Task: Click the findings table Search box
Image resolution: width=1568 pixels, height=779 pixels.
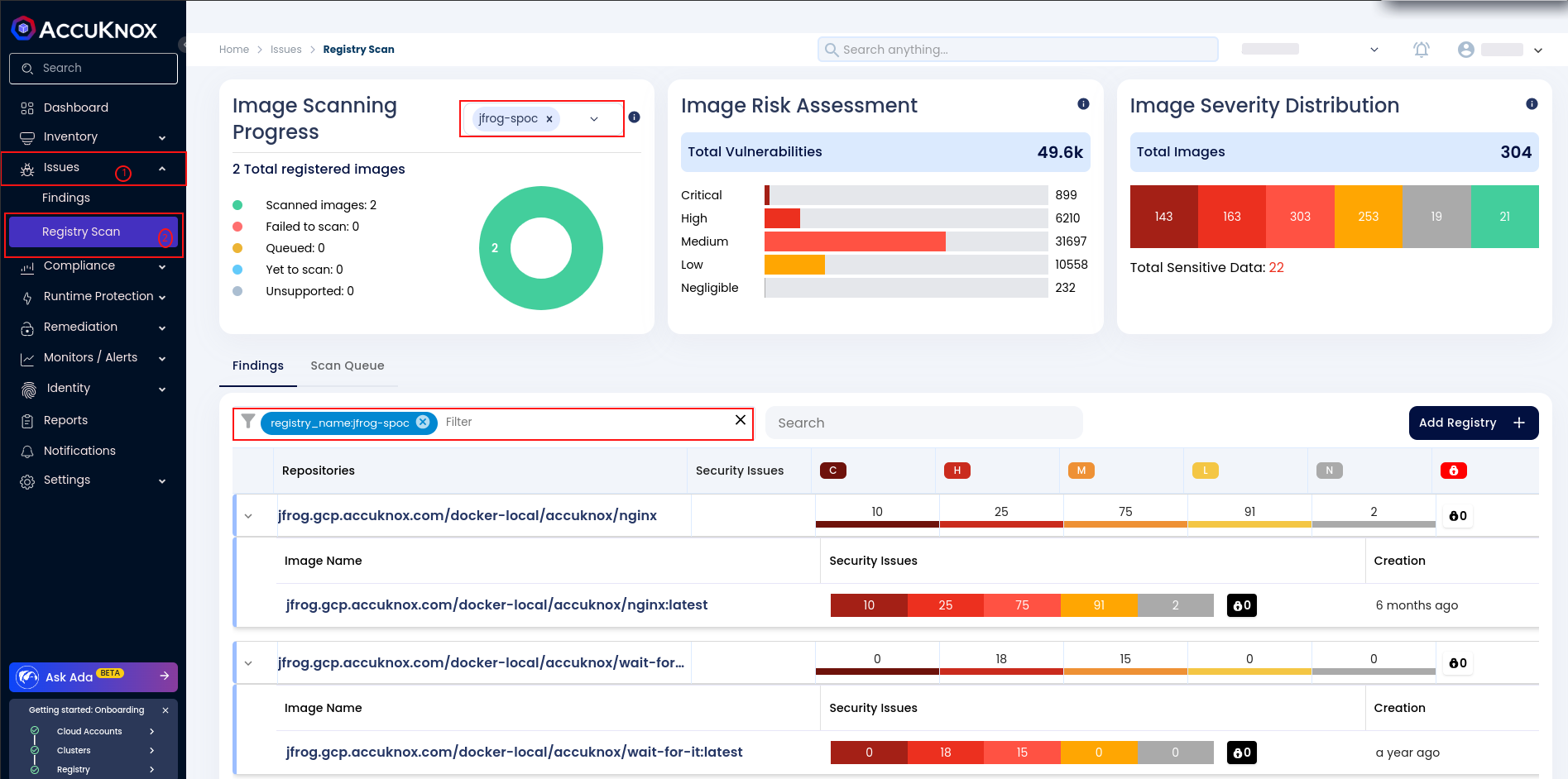Action: click(924, 423)
